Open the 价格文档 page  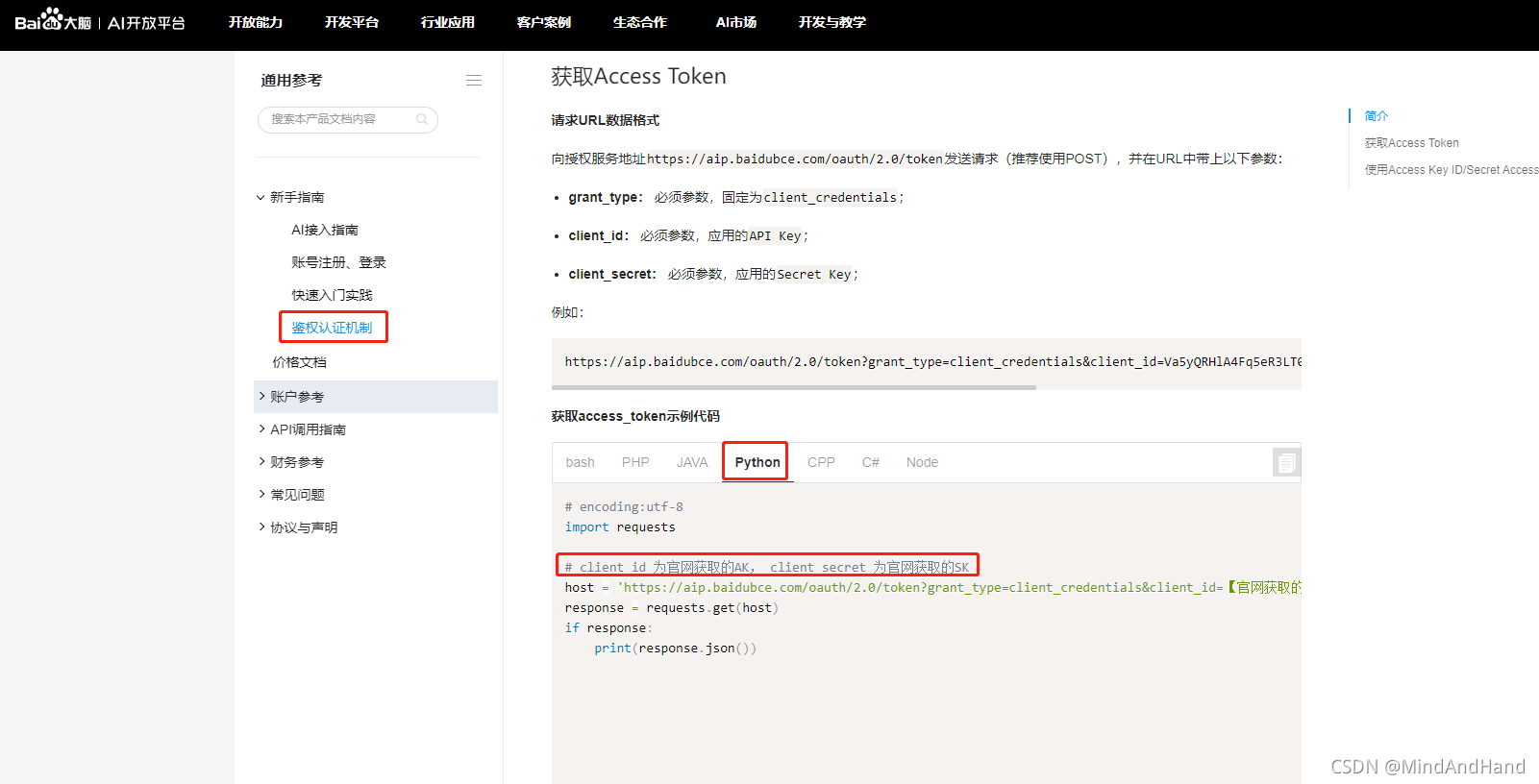click(x=299, y=362)
